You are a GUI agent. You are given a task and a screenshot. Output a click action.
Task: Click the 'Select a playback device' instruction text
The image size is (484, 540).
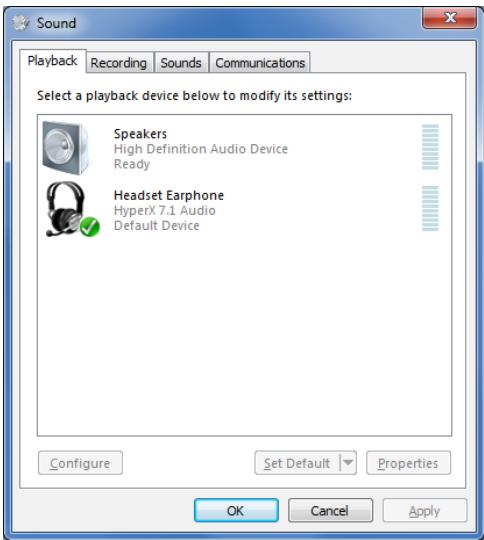pyautogui.click(x=194, y=96)
